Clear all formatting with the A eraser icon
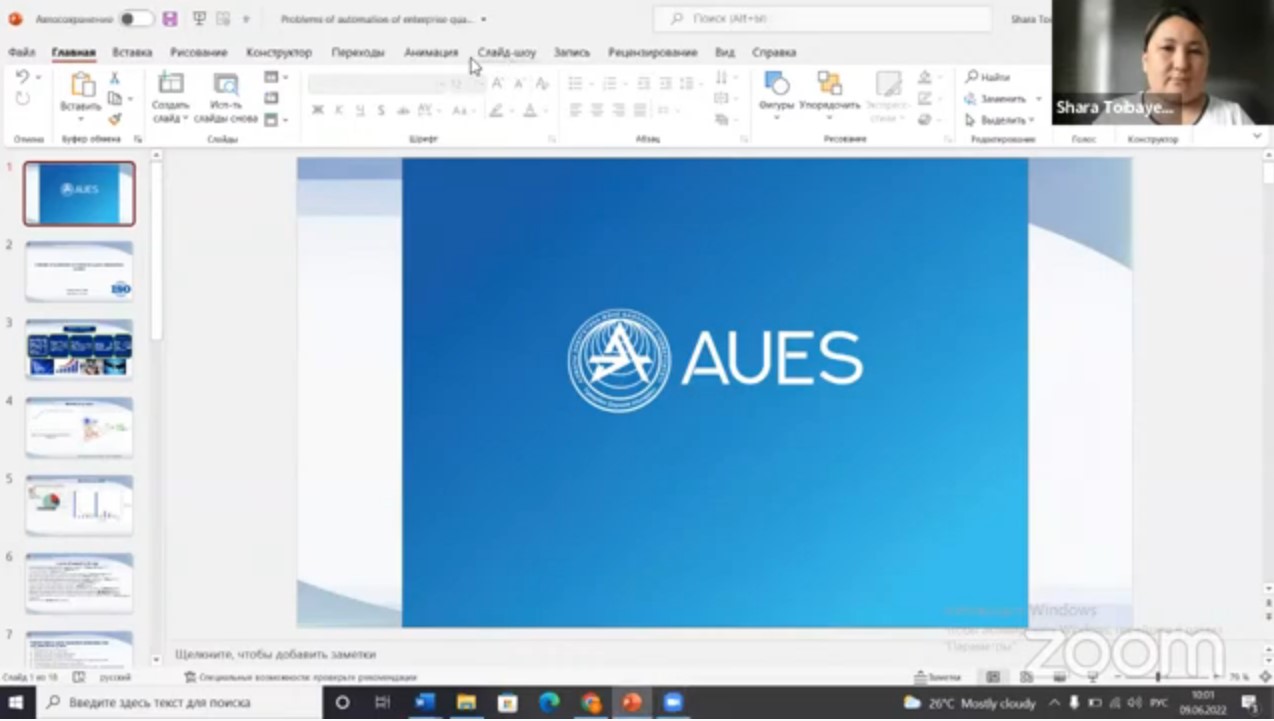This screenshot has height=721, width=1274. click(x=543, y=84)
